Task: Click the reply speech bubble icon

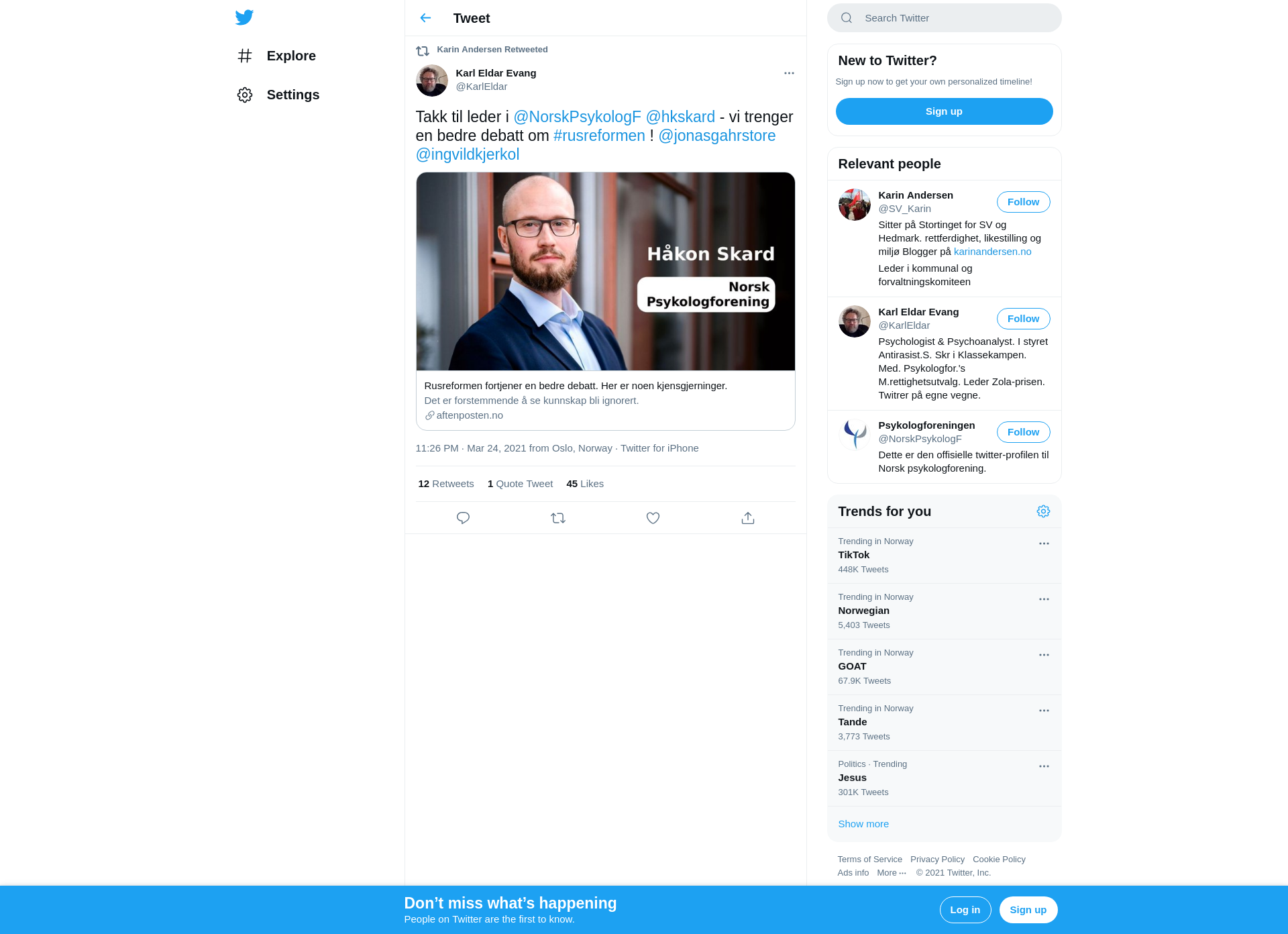Action: tap(463, 518)
